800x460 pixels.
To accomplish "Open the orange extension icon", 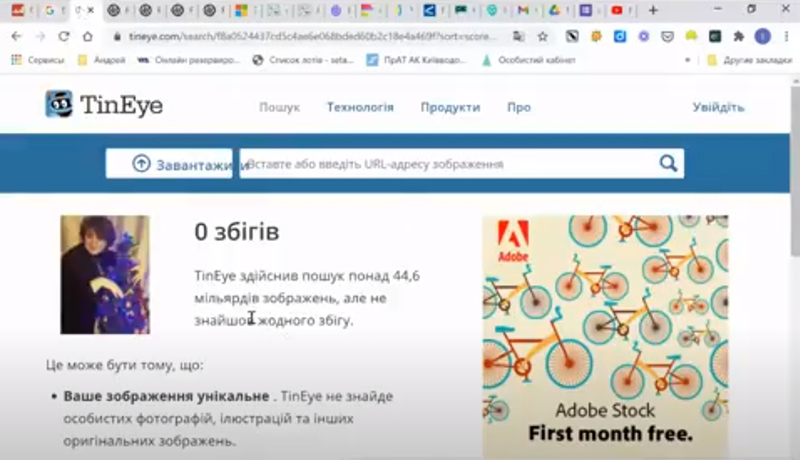I will (596, 36).
